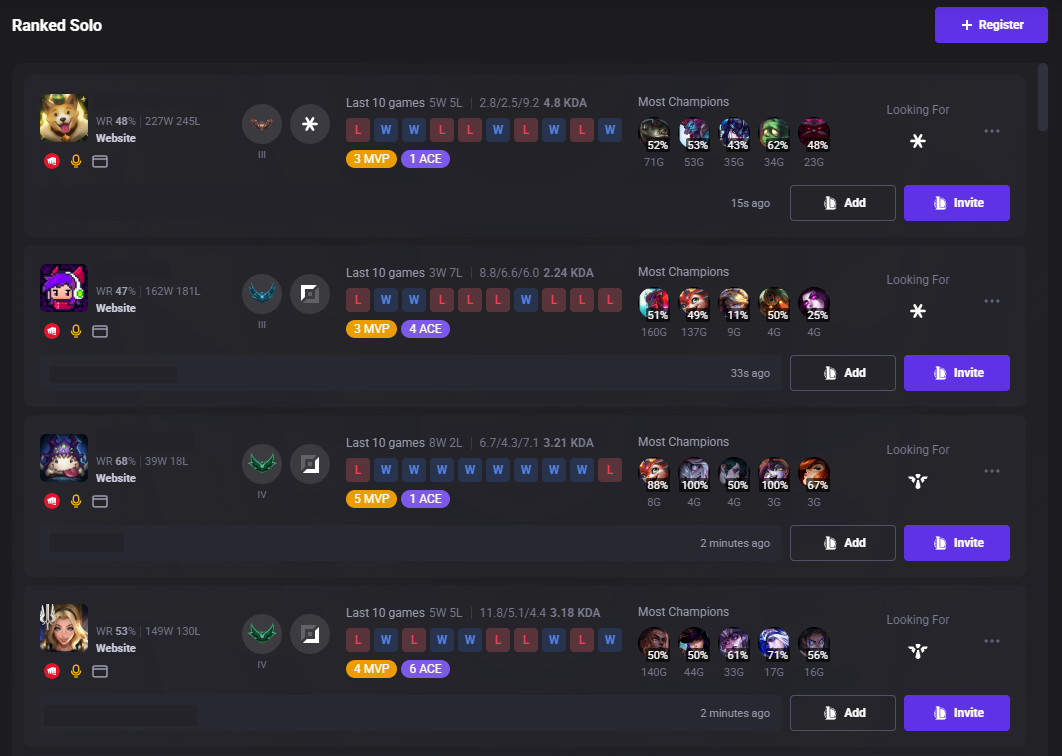Open Website link for the 68% winrate player
The width and height of the screenshot is (1062, 756).
(116, 478)
